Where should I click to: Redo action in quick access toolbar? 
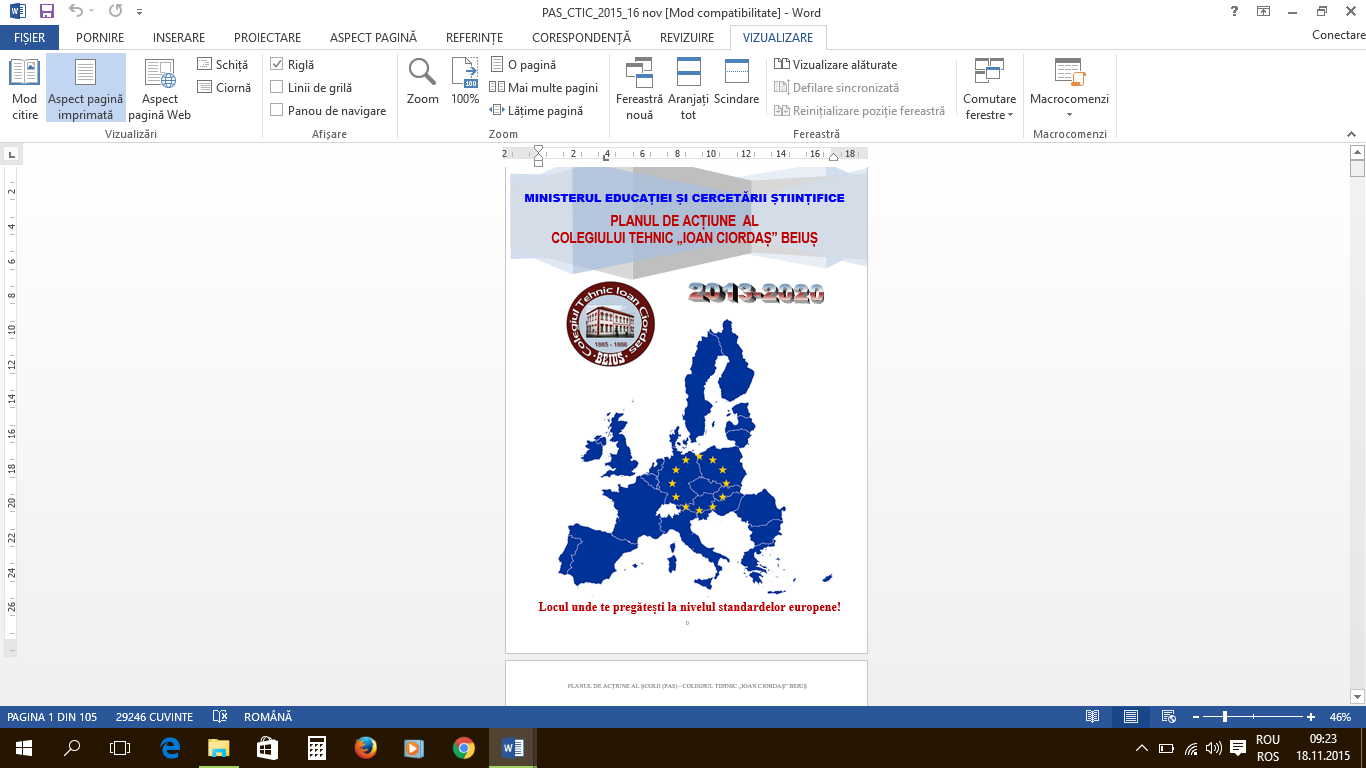click(115, 12)
